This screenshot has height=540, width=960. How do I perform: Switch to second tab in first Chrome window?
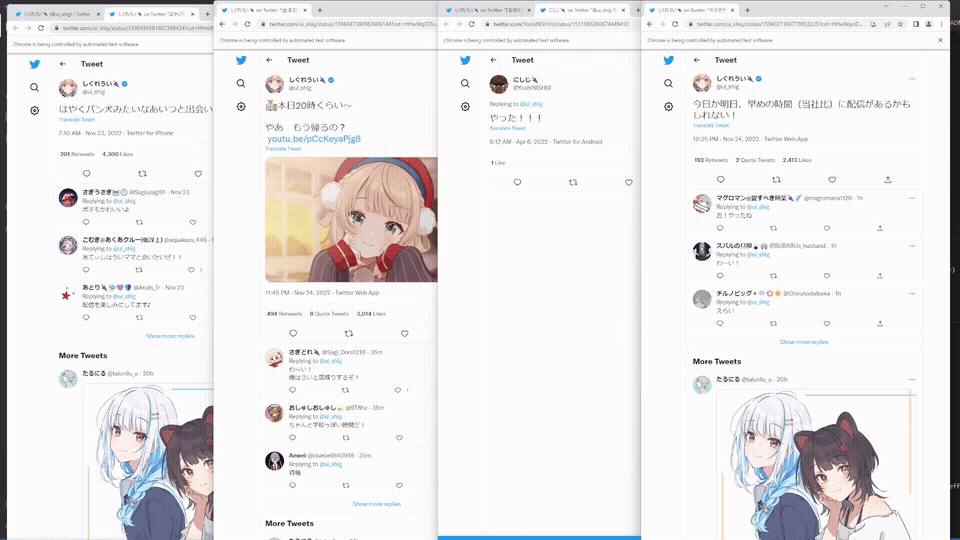point(152,13)
